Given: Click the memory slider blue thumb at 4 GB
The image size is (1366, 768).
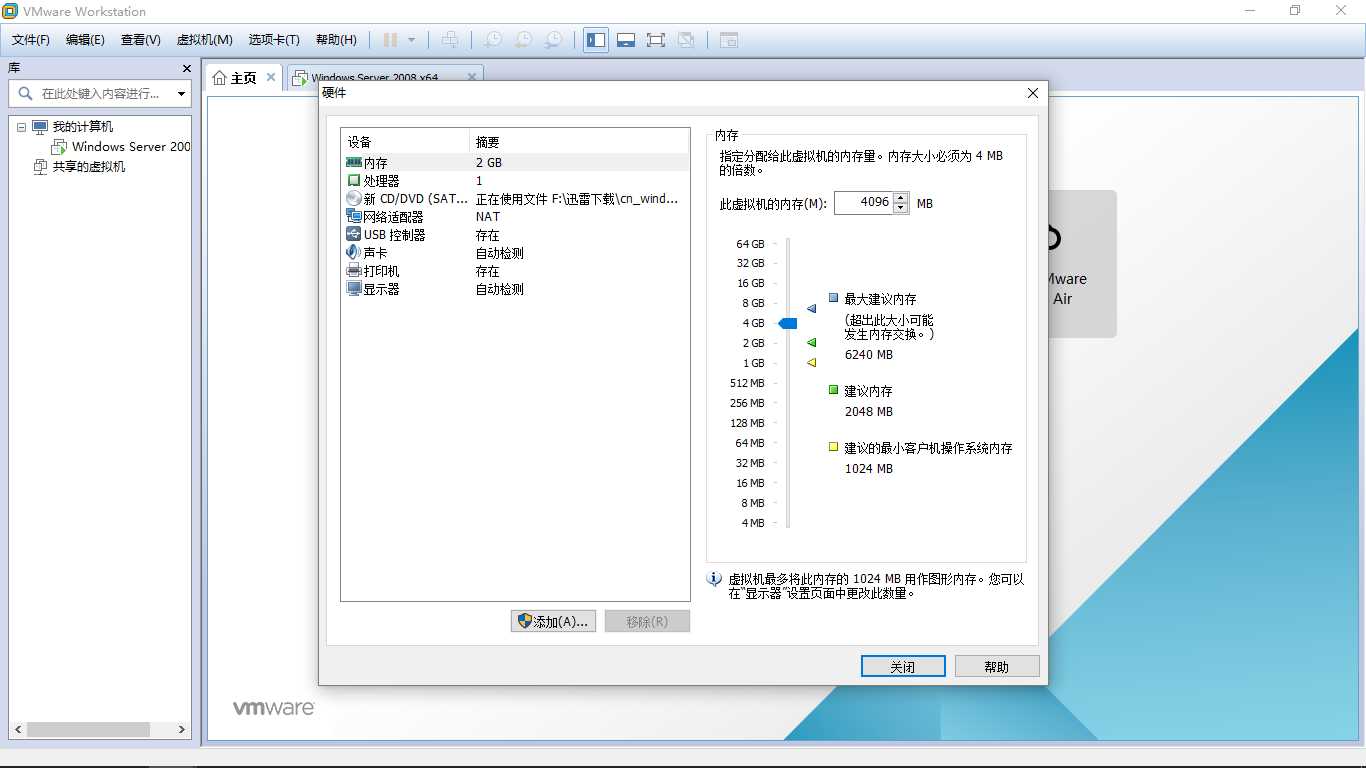Looking at the screenshot, I should coord(788,323).
